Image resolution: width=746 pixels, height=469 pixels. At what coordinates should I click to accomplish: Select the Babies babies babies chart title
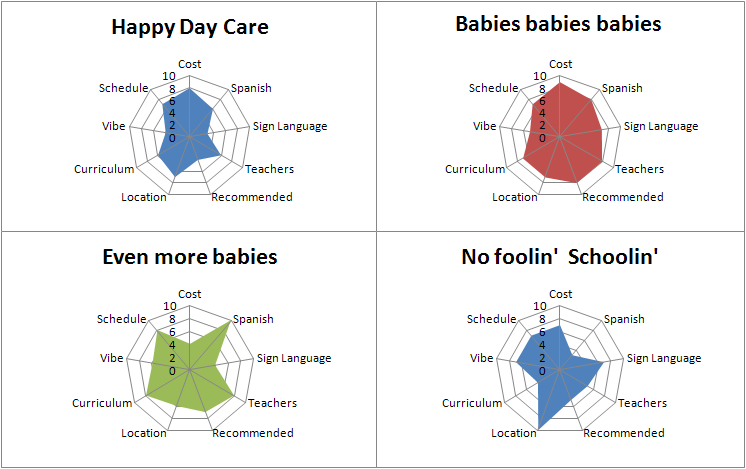pos(558,23)
